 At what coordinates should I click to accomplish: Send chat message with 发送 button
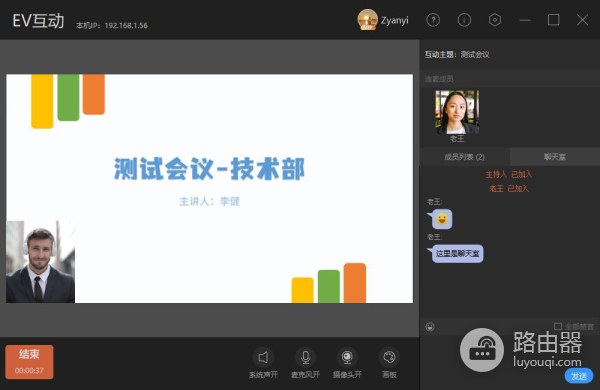coord(579,376)
